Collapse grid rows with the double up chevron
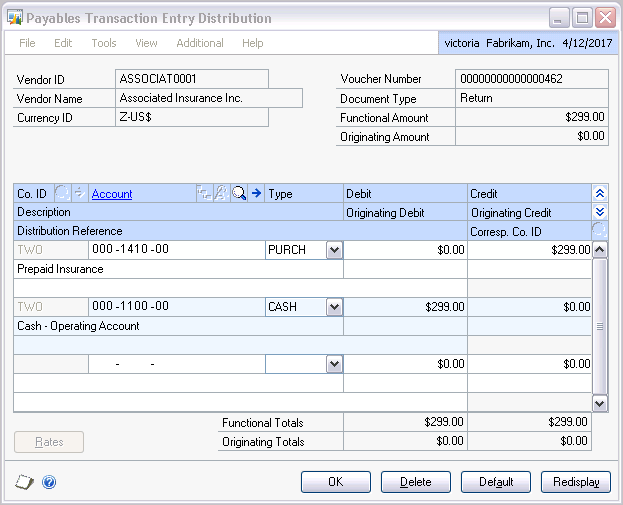Image resolution: width=623 pixels, height=505 pixels. 599,194
